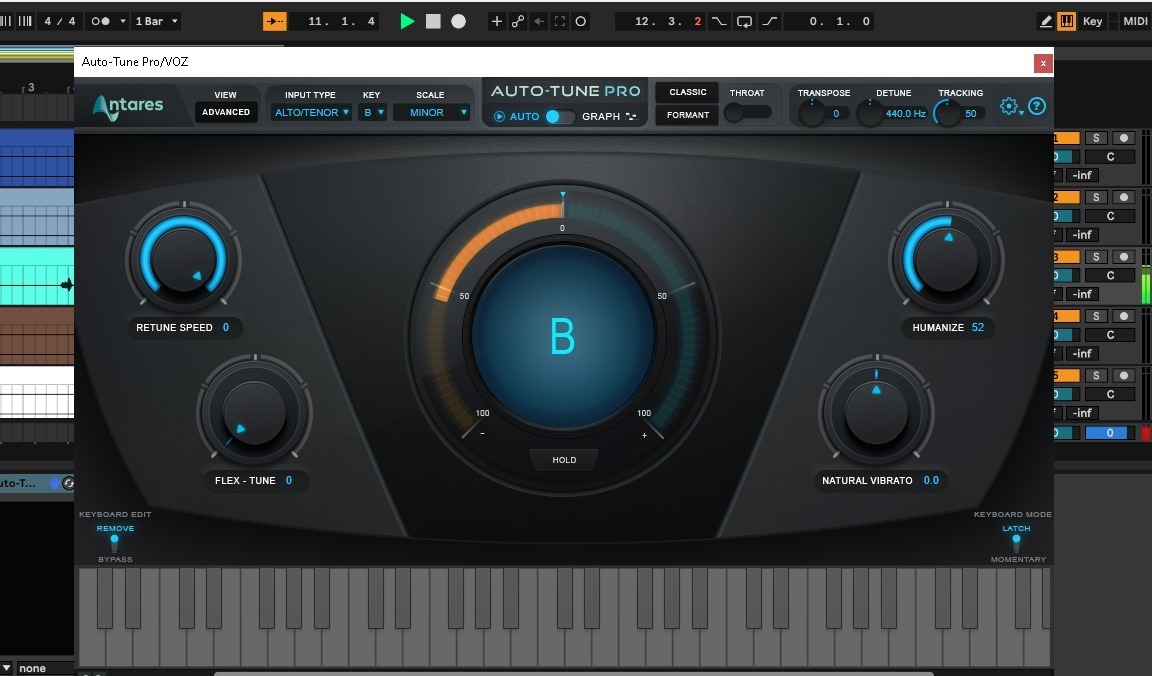Click the round Arrangement Record button
Screen dimensions: 1152x676
point(458,21)
